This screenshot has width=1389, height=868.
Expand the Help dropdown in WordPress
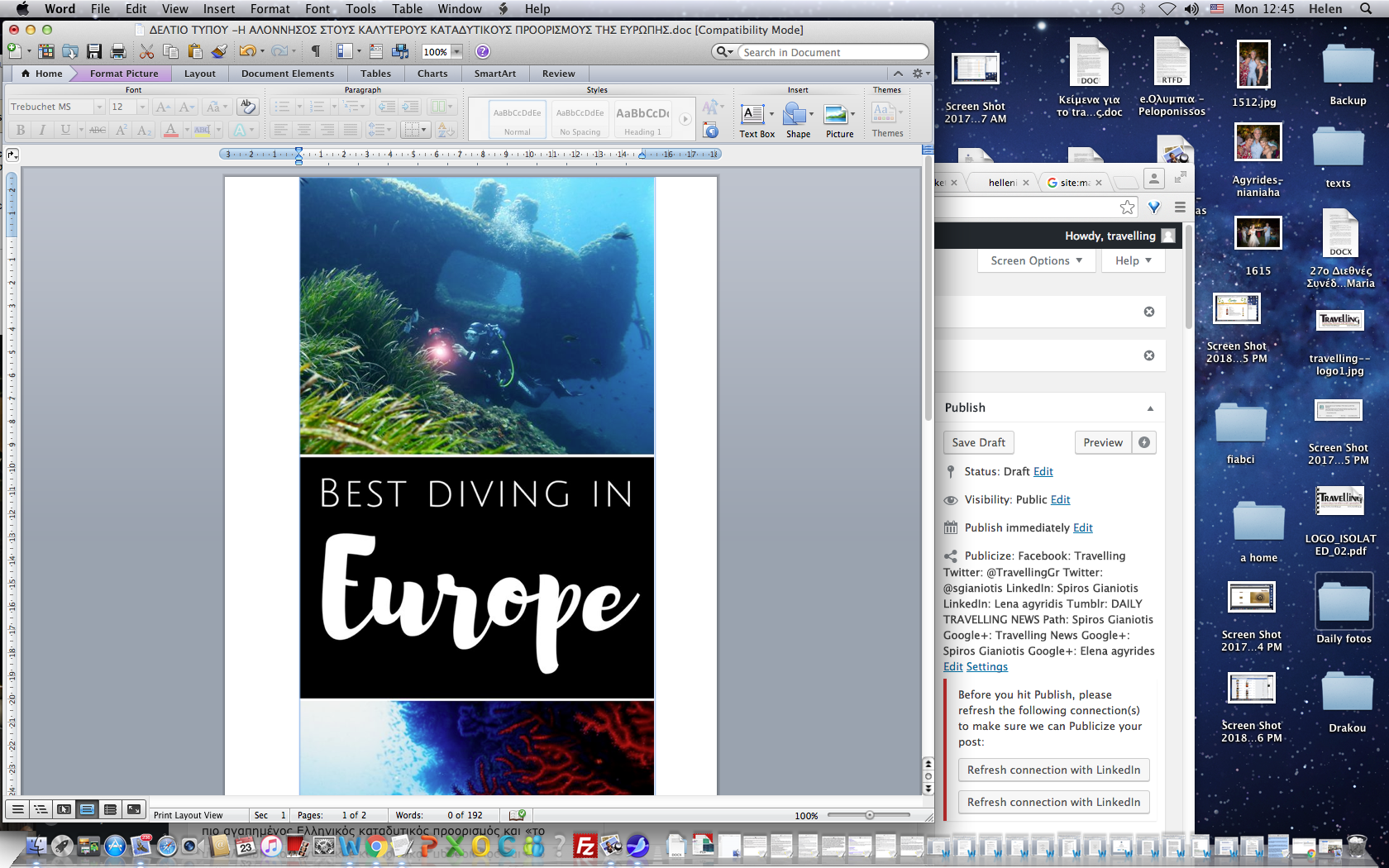tap(1133, 260)
